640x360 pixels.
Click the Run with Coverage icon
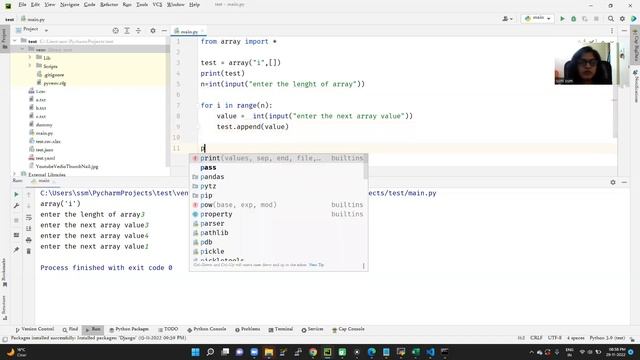click(x=585, y=19)
